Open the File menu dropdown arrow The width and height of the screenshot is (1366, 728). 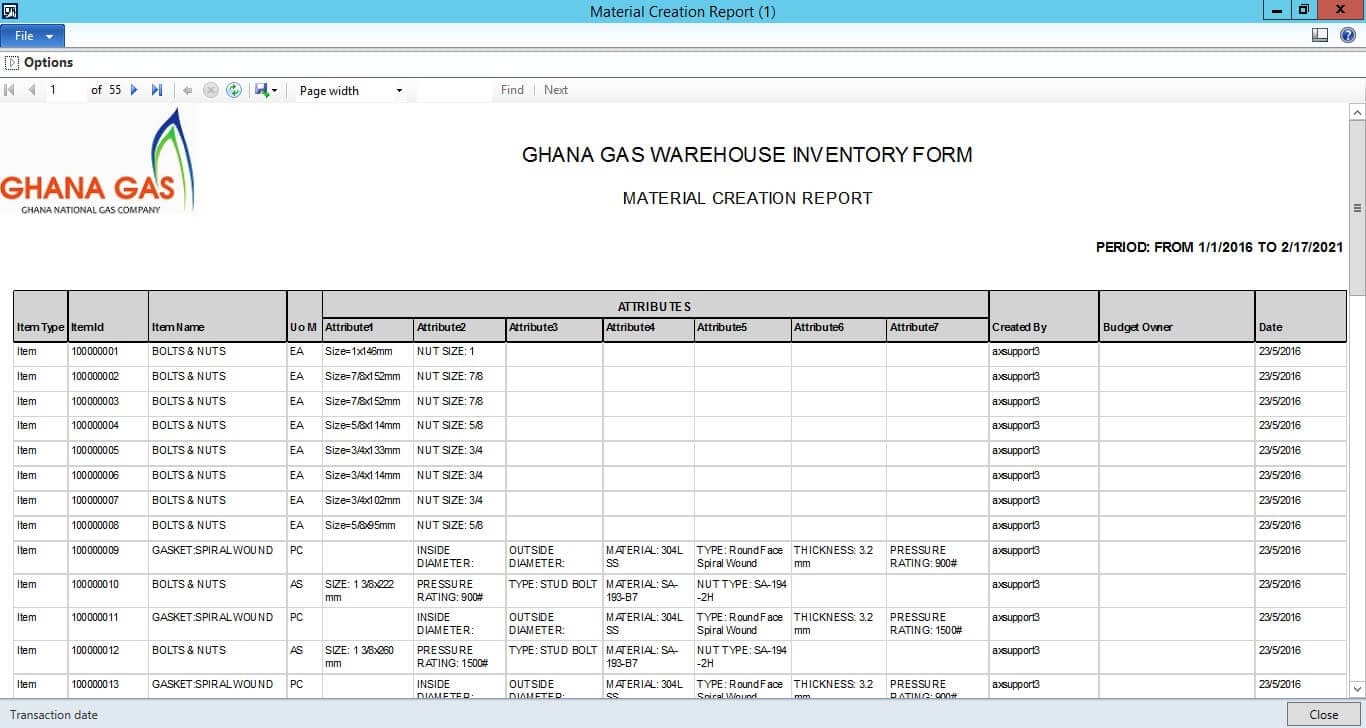coord(48,34)
